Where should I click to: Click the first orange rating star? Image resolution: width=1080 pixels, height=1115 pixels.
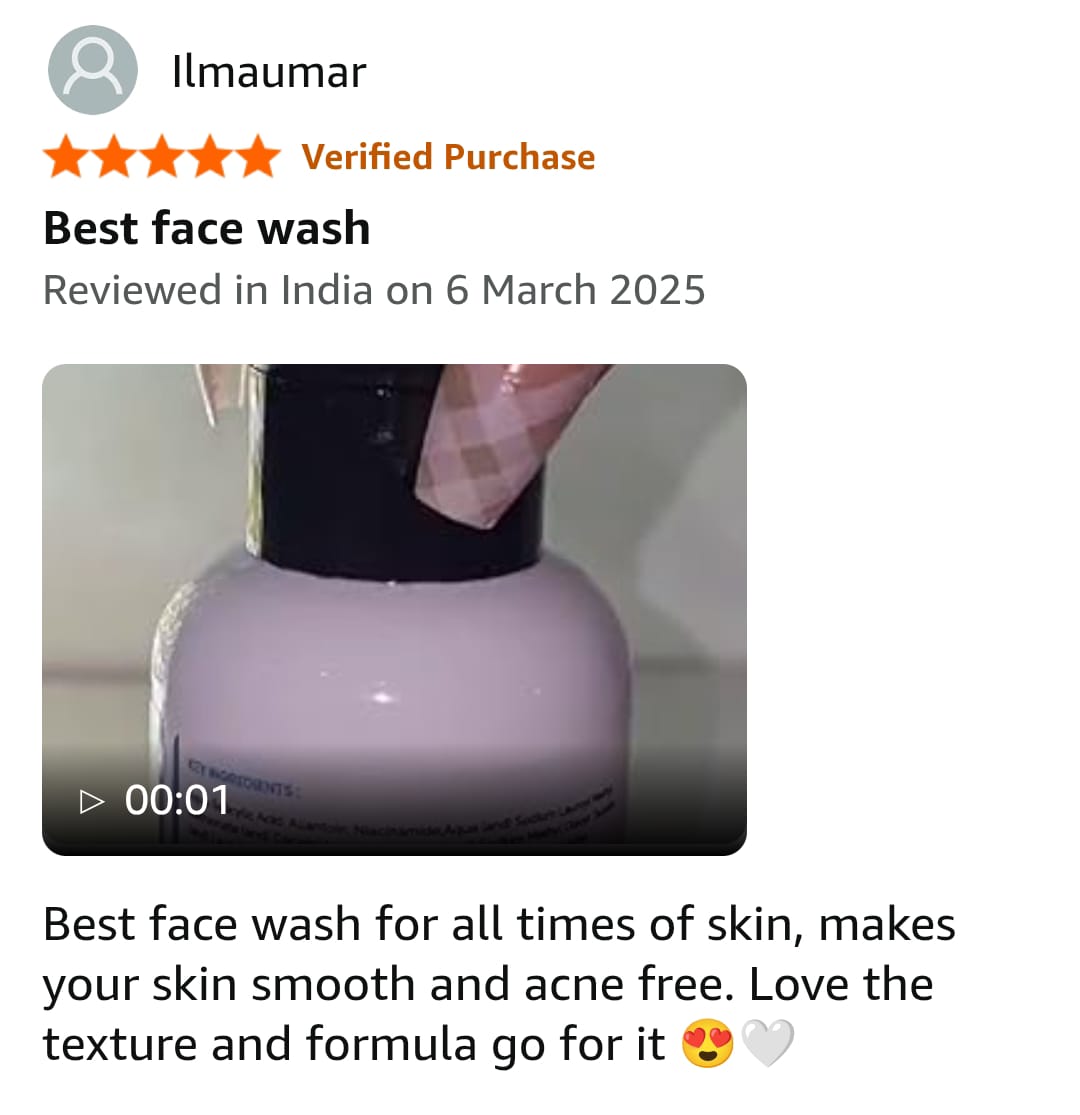pos(67,156)
